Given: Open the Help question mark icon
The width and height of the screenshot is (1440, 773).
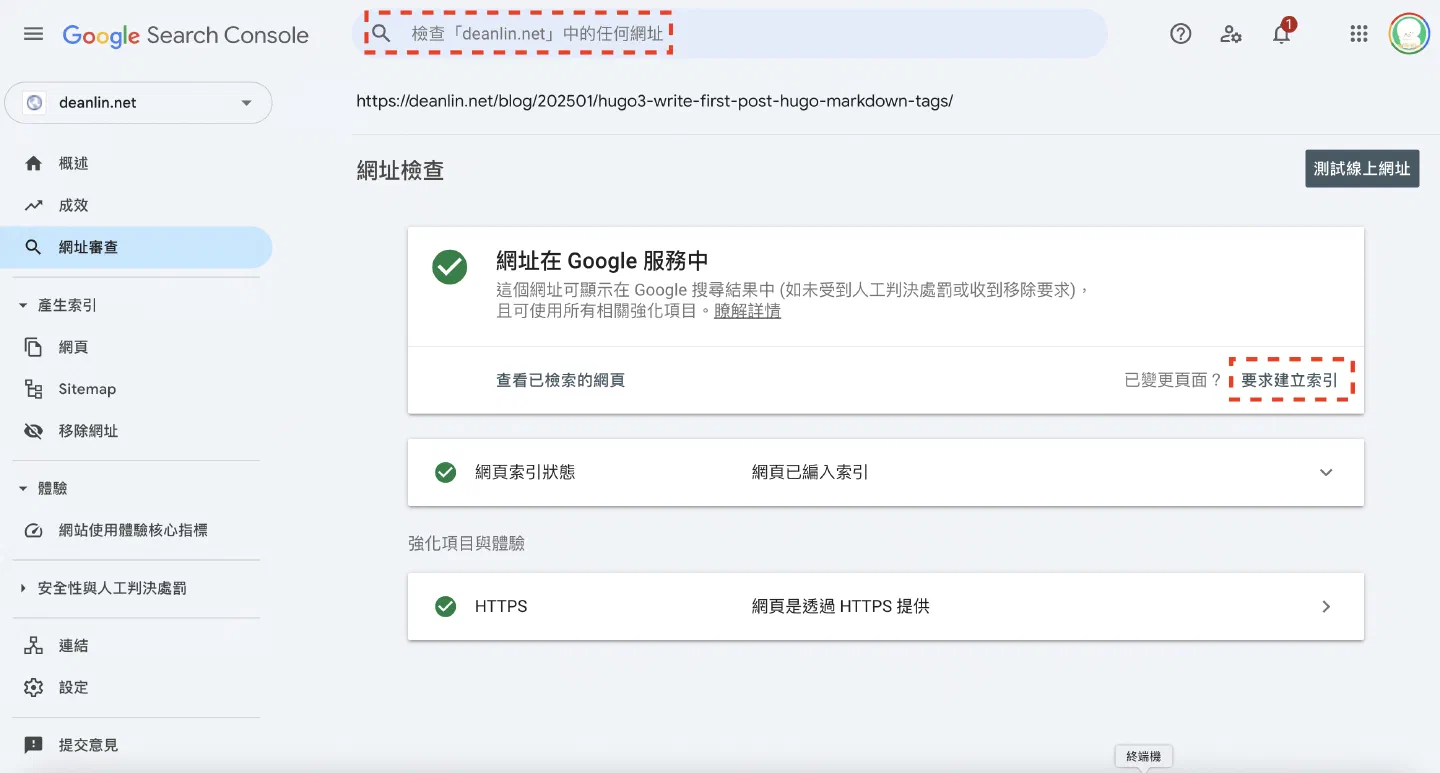Looking at the screenshot, I should coord(1181,34).
